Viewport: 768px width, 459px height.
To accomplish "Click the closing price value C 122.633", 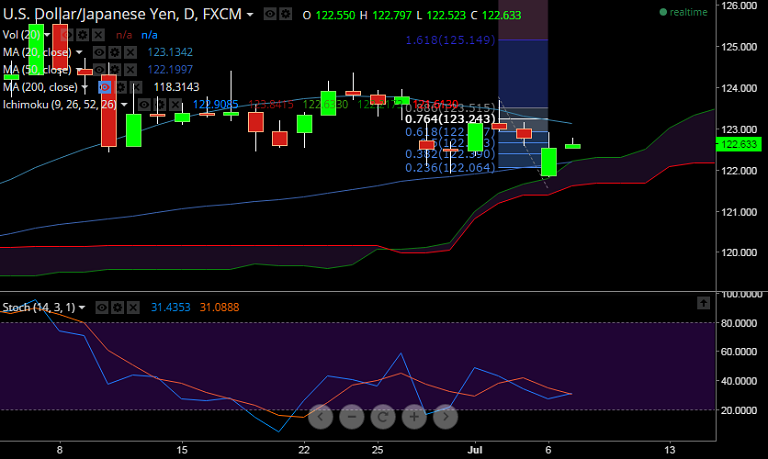I will tap(502, 15).
